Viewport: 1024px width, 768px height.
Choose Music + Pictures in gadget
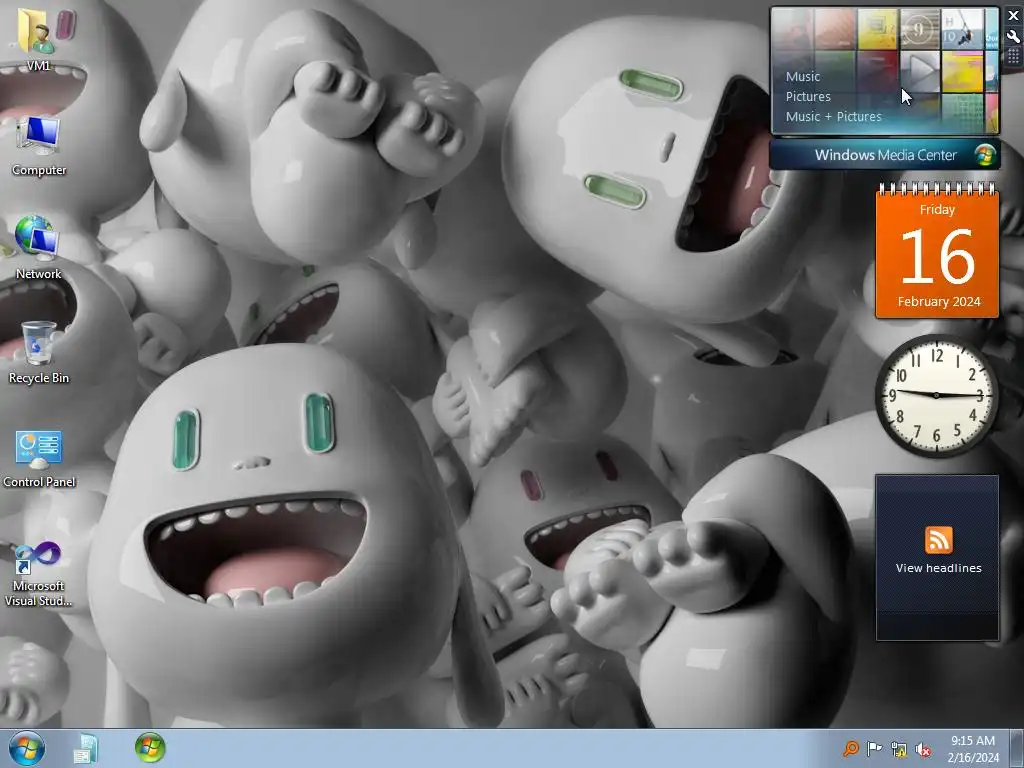833,117
